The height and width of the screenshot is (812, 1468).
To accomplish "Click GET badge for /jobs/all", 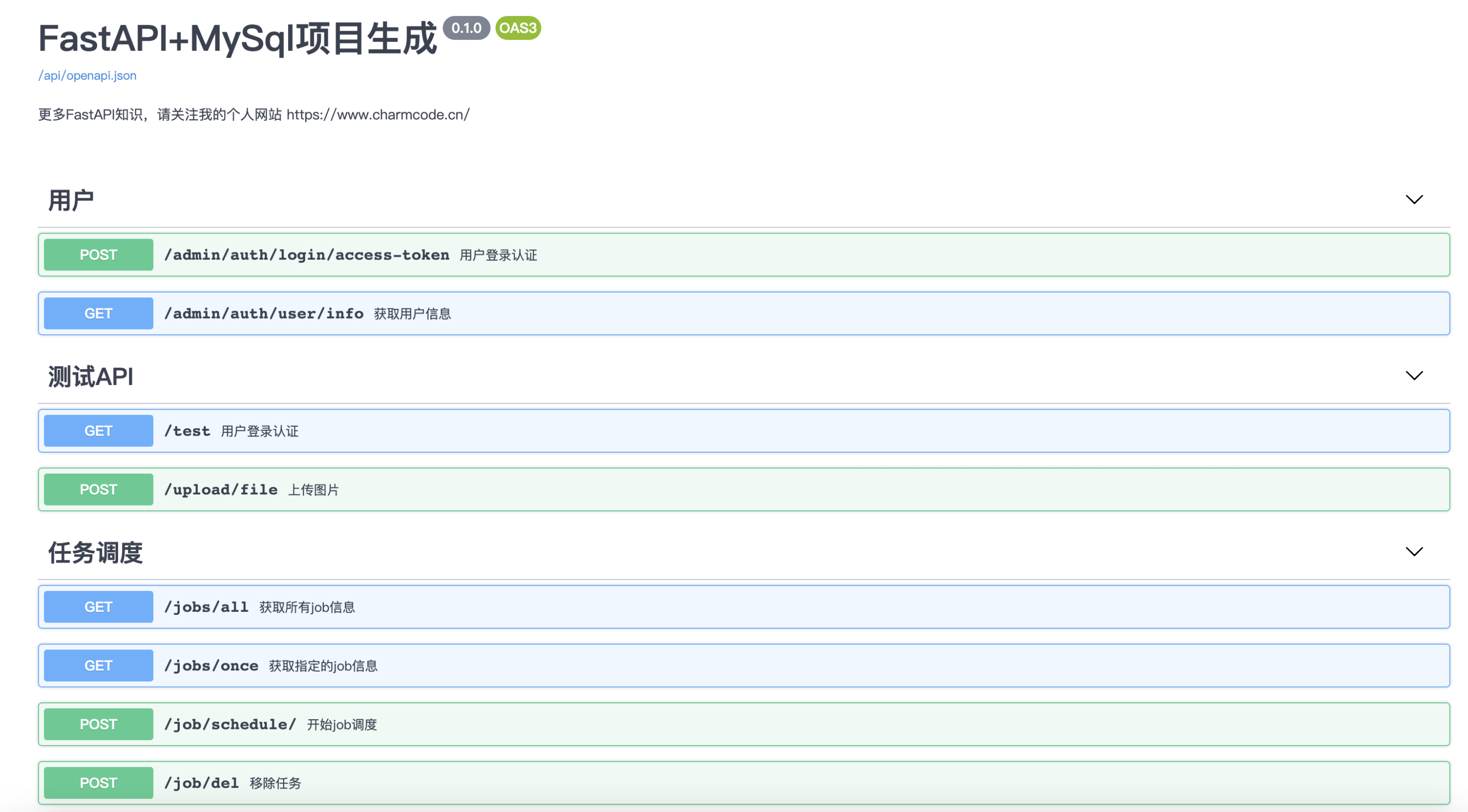I will click(x=99, y=607).
